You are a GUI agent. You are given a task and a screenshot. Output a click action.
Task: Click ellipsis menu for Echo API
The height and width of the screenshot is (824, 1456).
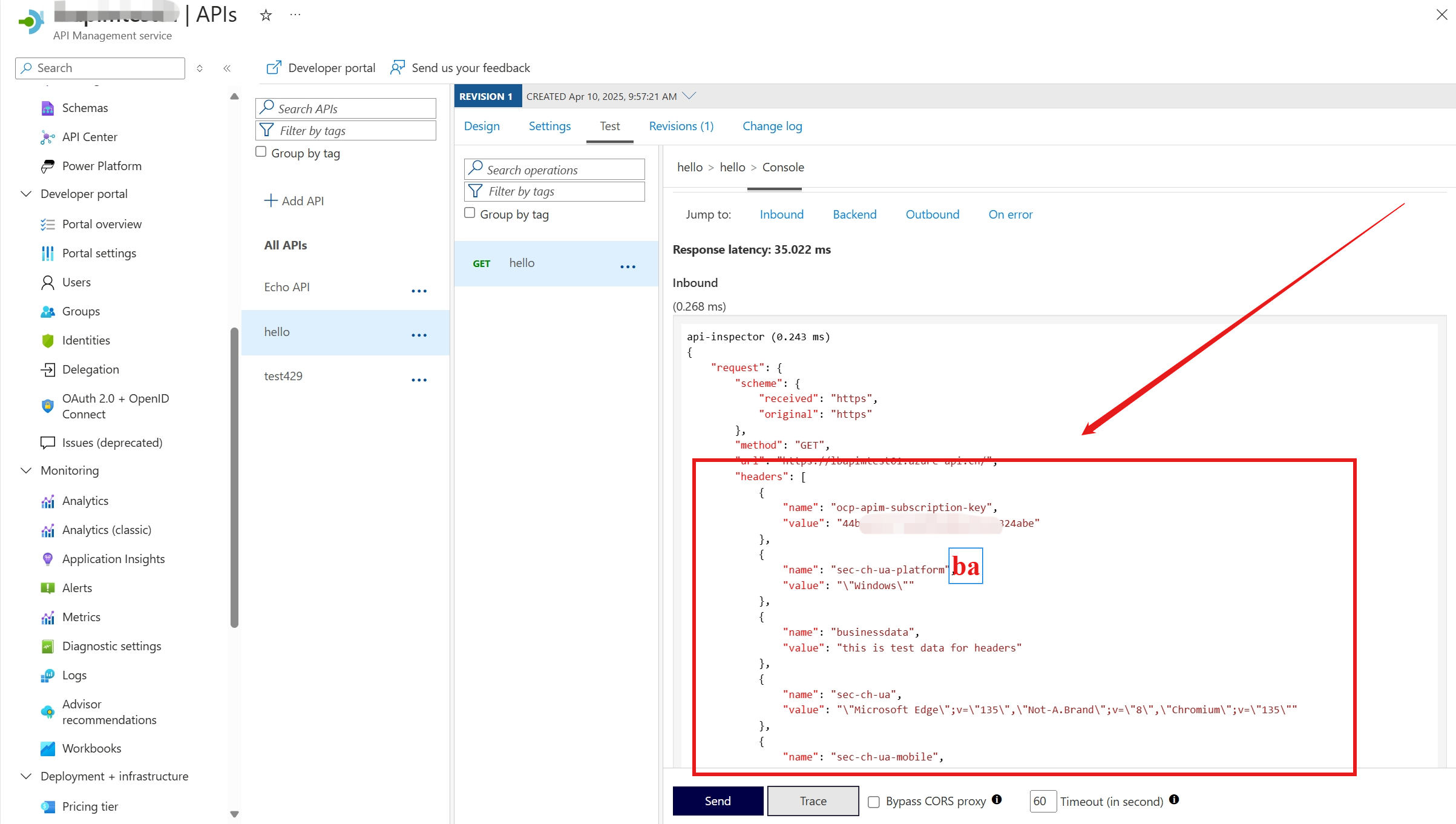click(x=419, y=291)
